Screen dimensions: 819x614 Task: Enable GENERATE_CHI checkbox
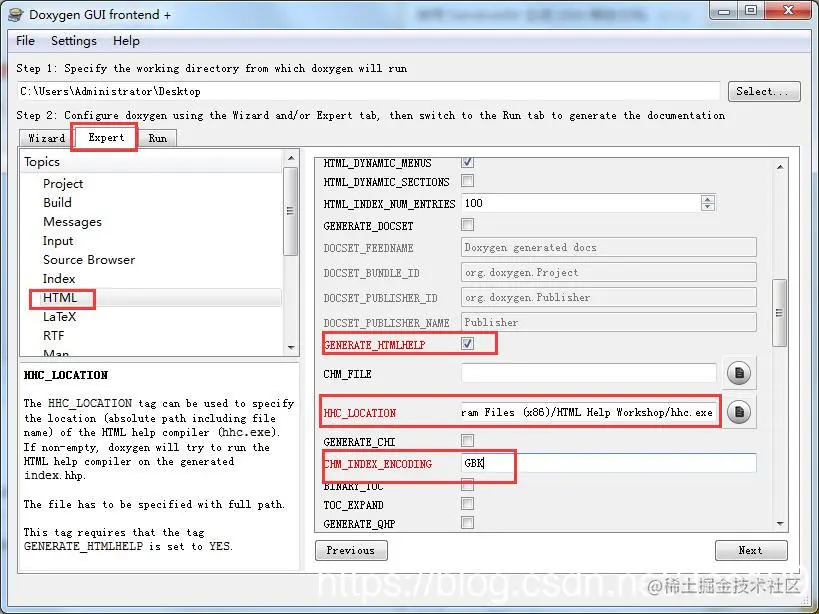click(467, 441)
